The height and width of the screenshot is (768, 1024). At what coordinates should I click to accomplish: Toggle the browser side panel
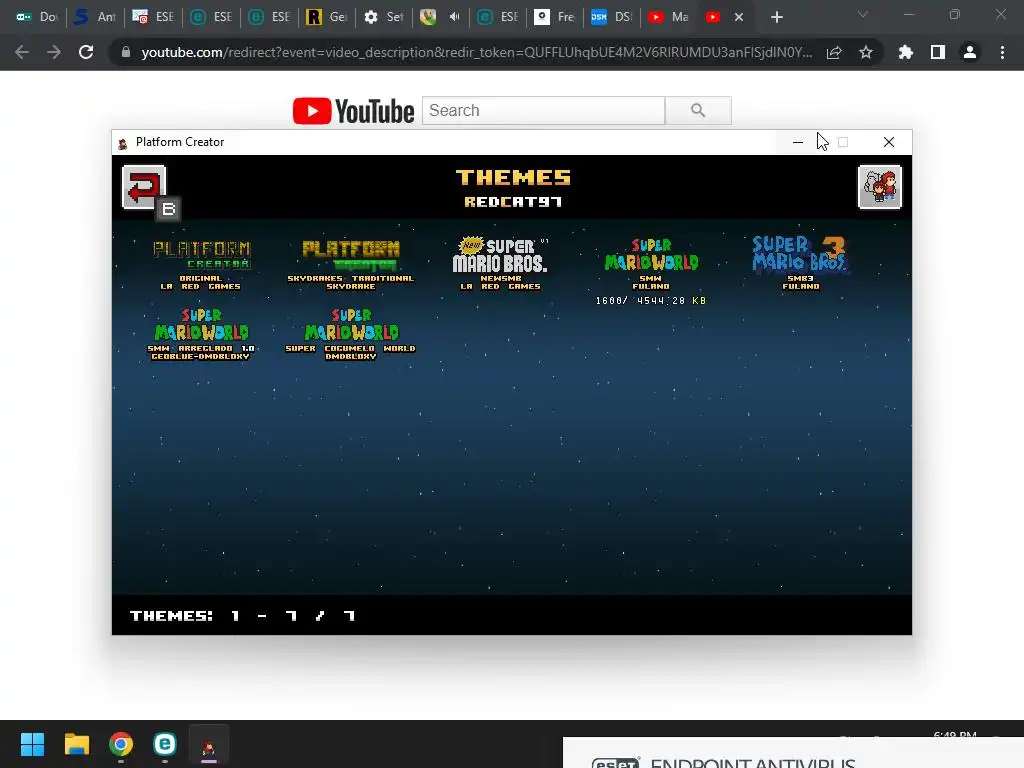click(x=938, y=52)
